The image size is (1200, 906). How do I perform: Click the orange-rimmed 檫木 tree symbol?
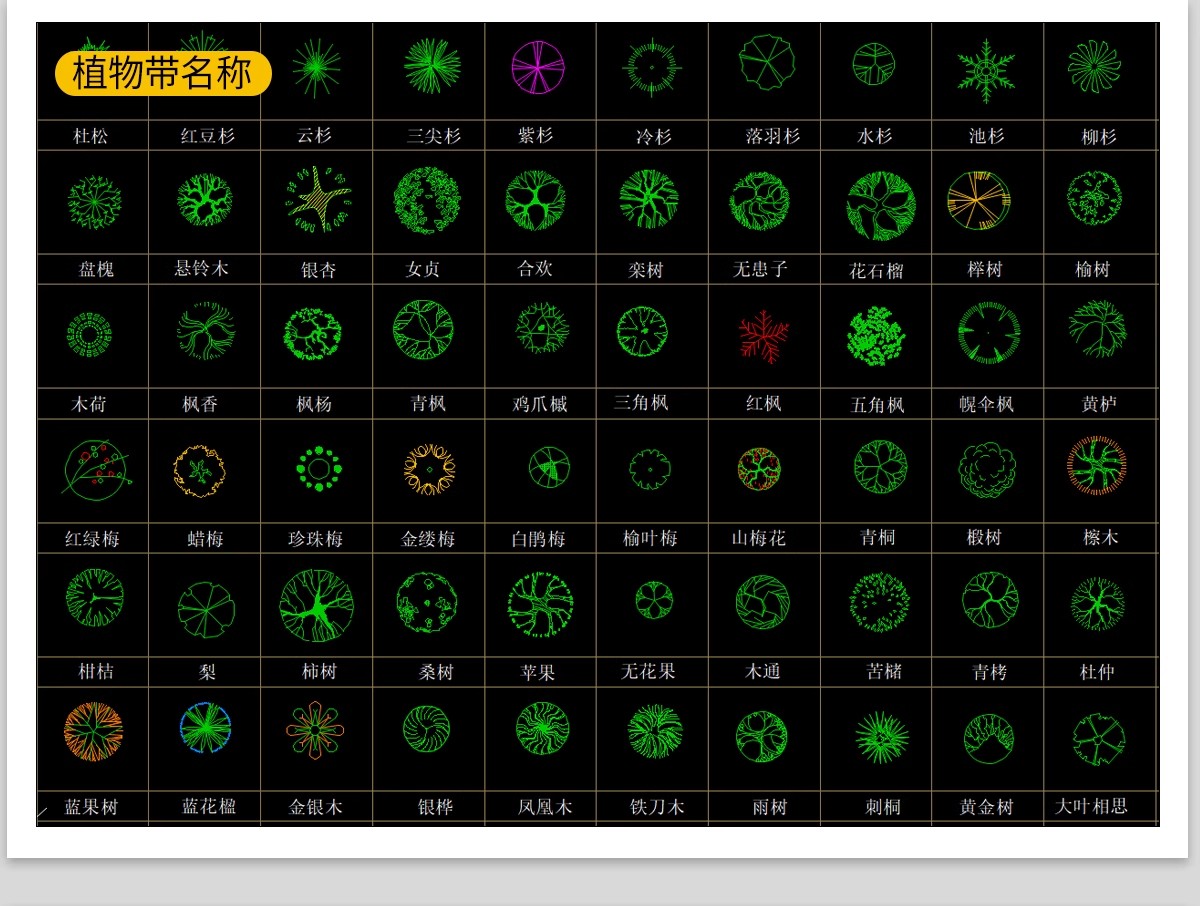[1096, 465]
